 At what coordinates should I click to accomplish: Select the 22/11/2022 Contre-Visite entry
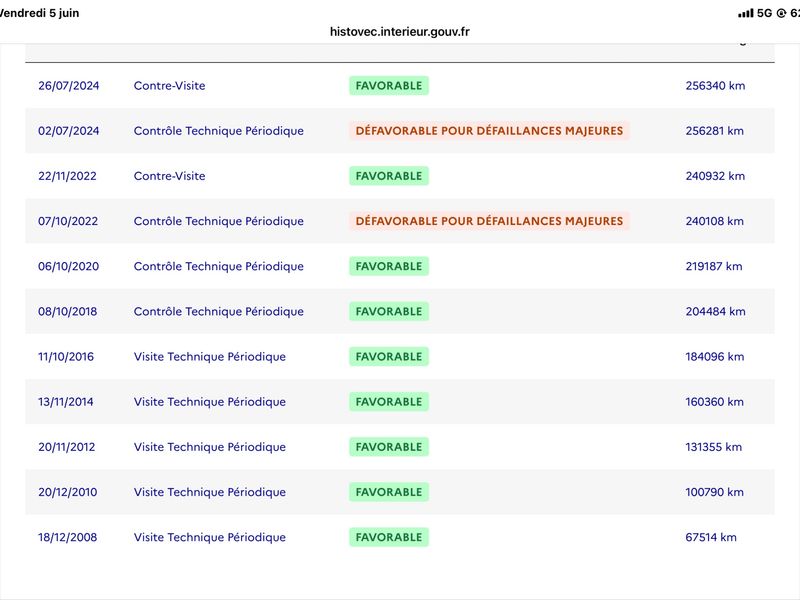click(399, 176)
